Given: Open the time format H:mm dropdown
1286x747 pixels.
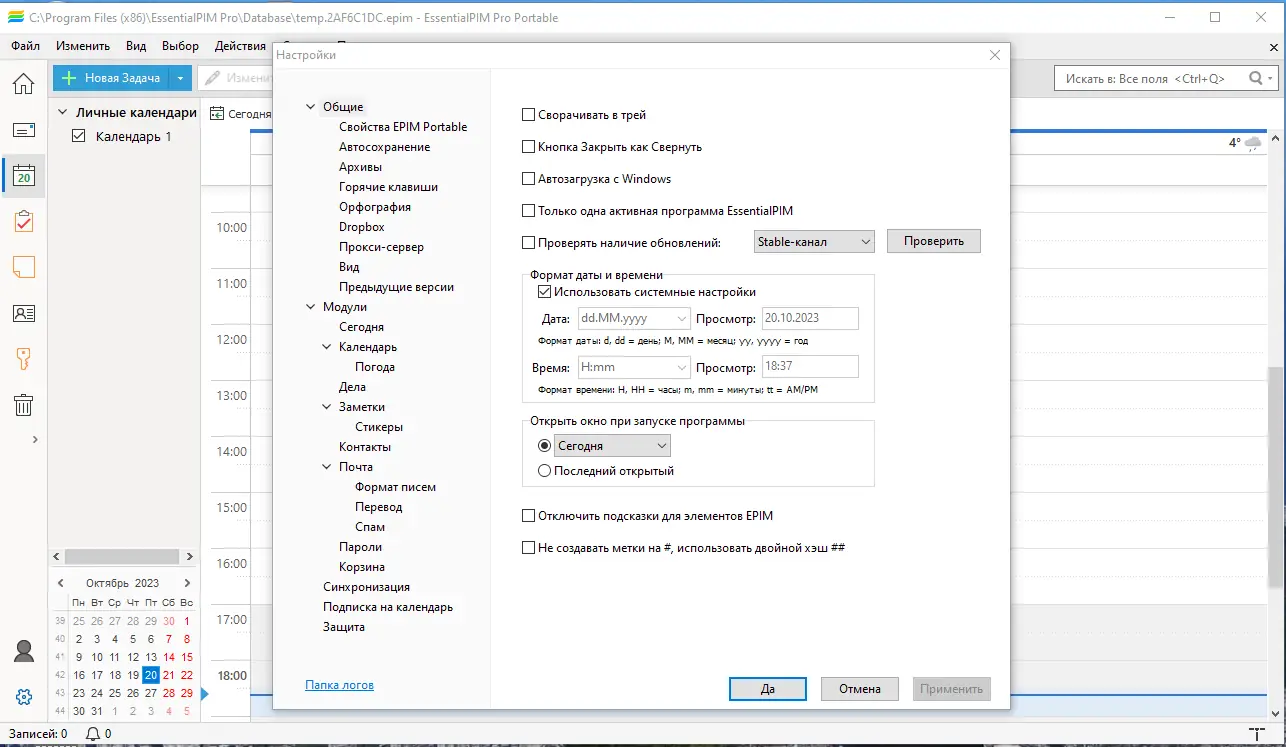Looking at the screenshot, I should tap(634, 367).
